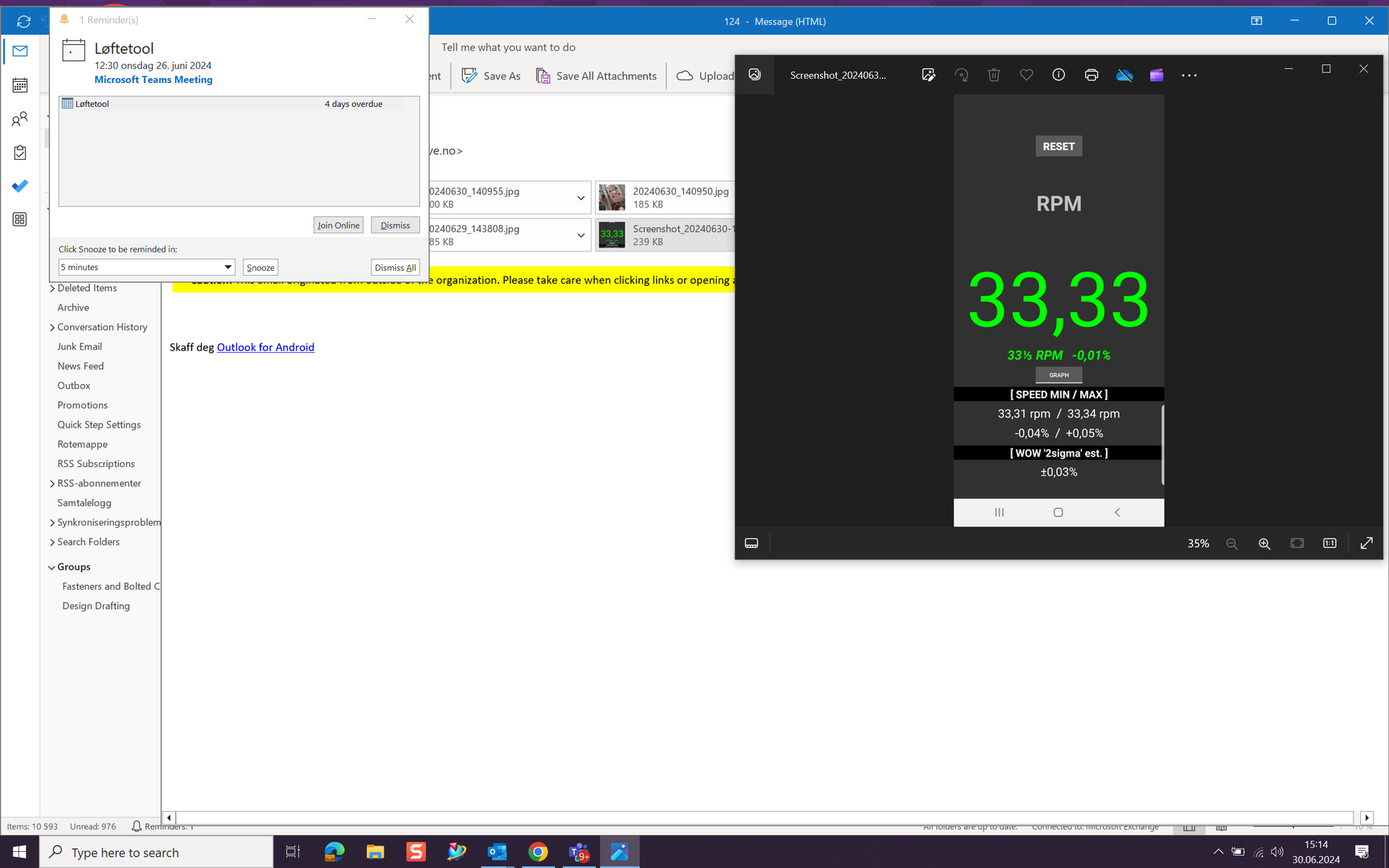Click Save All Attachments in ribbon
1389x868 pixels.
click(x=596, y=76)
